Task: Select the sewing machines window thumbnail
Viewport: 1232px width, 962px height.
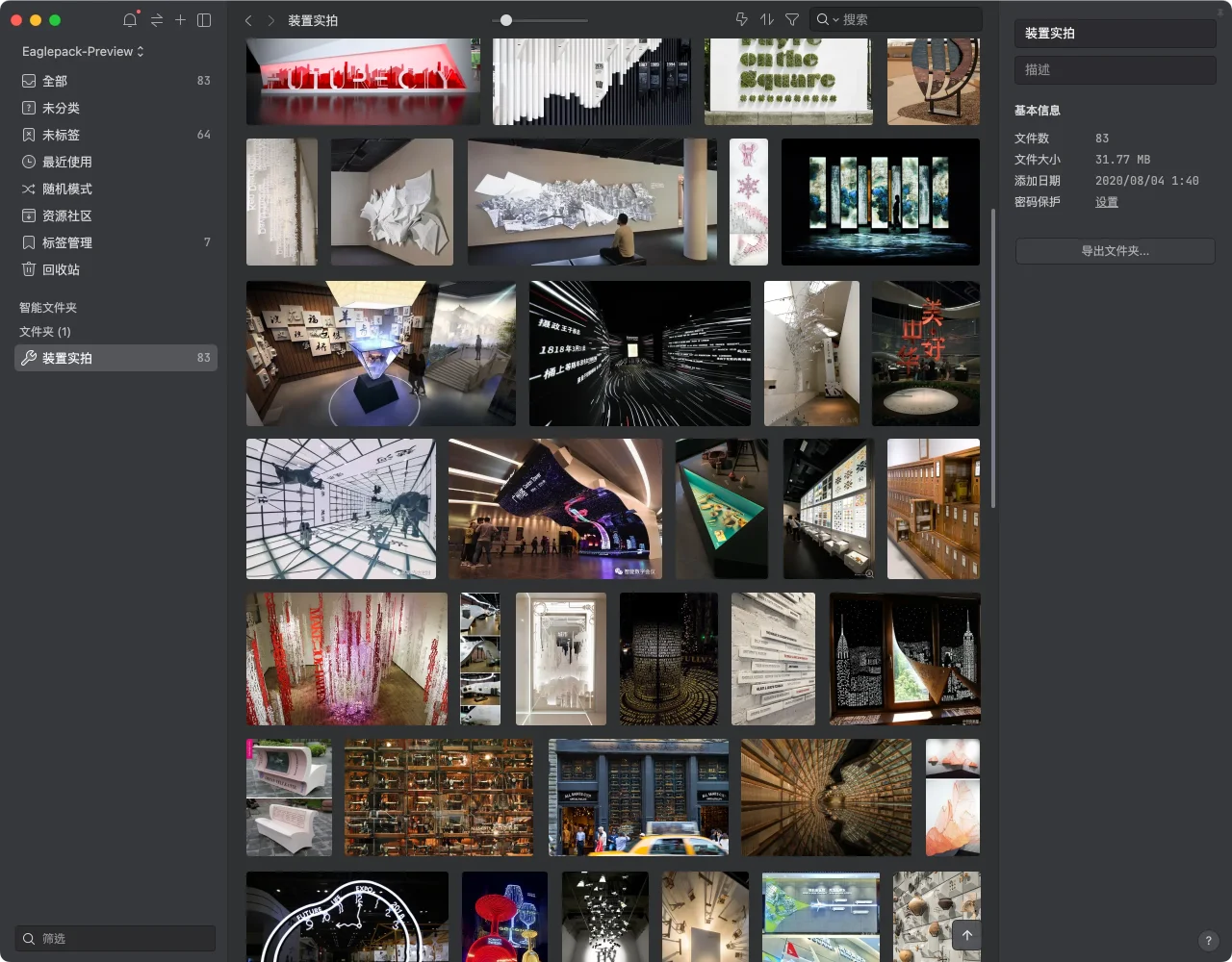Action: tap(439, 797)
